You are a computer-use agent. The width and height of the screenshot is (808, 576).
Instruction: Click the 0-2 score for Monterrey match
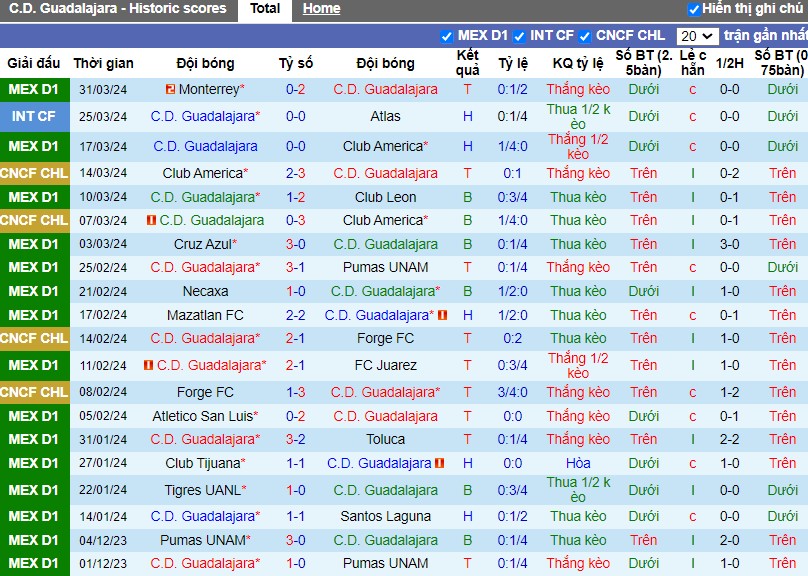[x=296, y=90]
